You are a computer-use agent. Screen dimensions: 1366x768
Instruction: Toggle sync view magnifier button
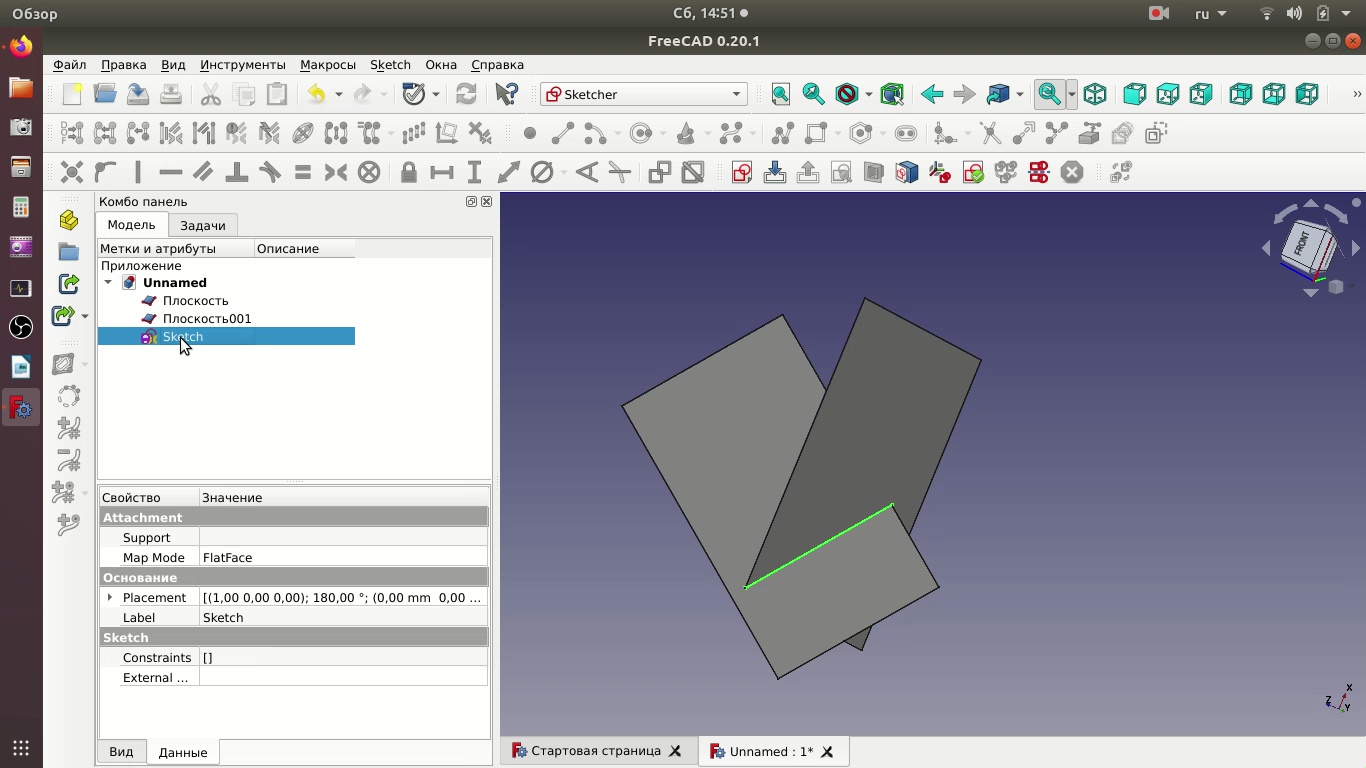pos(1049,94)
